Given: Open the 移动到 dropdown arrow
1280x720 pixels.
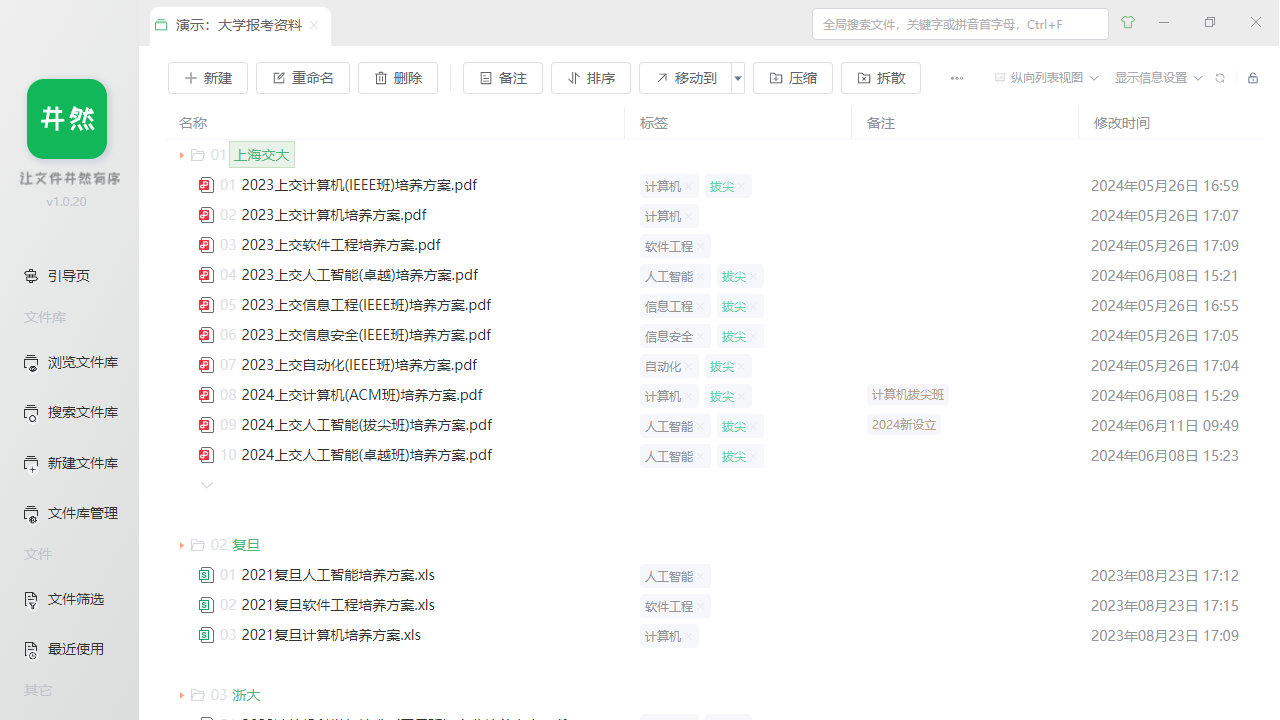Looking at the screenshot, I should pos(737,77).
